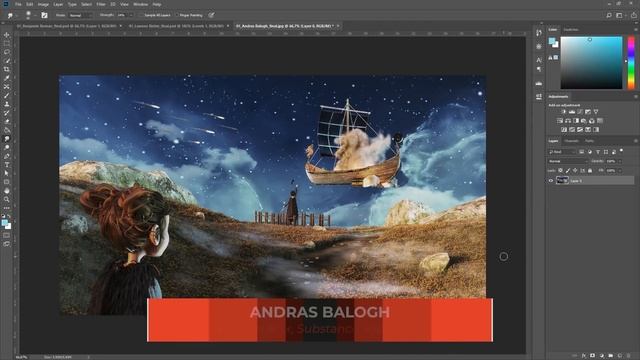Open the Mode dropdown in options bar
The width and height of the screenshot is (640, 360).
coord(80,15)
